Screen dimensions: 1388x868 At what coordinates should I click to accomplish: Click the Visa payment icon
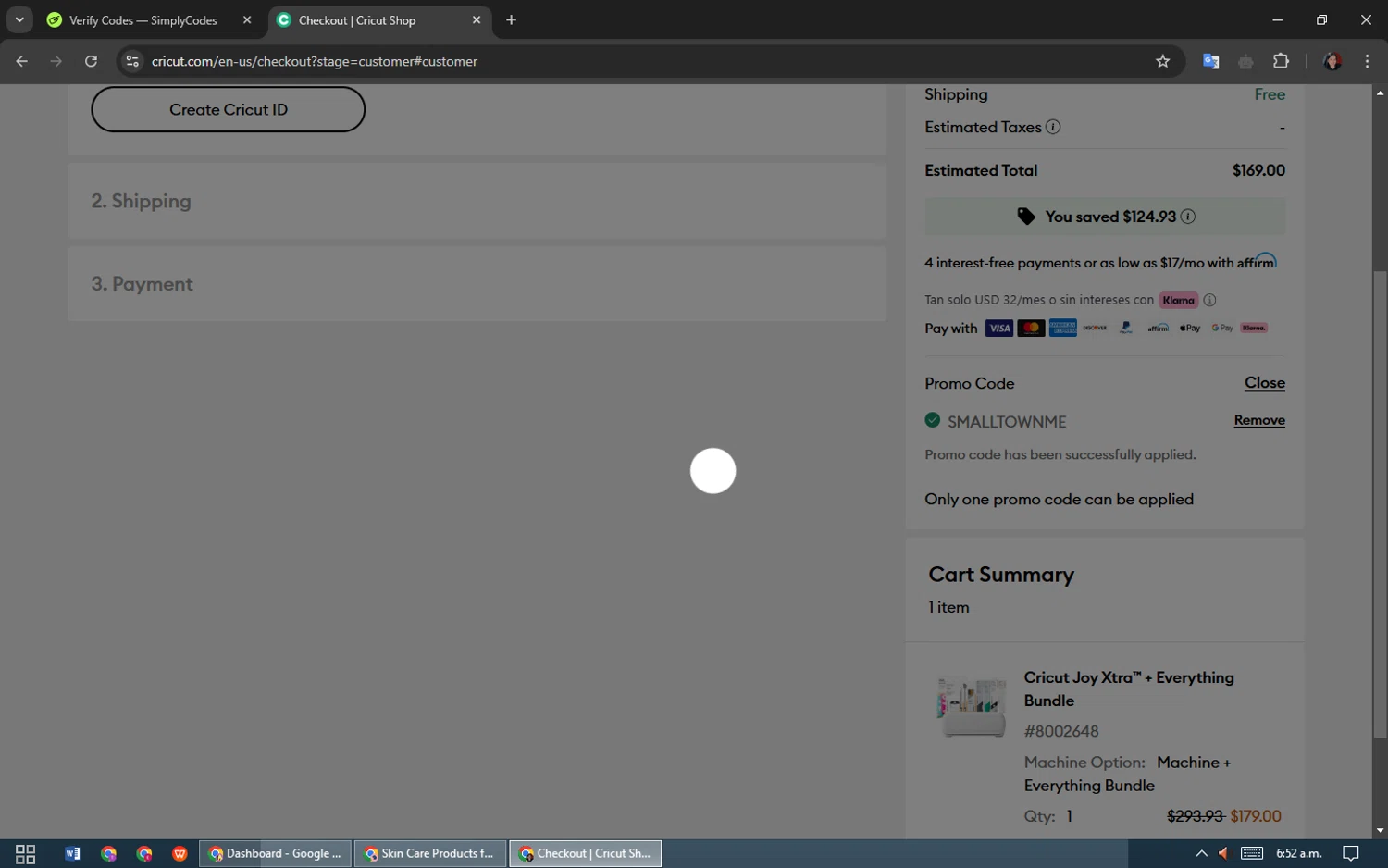[999, 329]
